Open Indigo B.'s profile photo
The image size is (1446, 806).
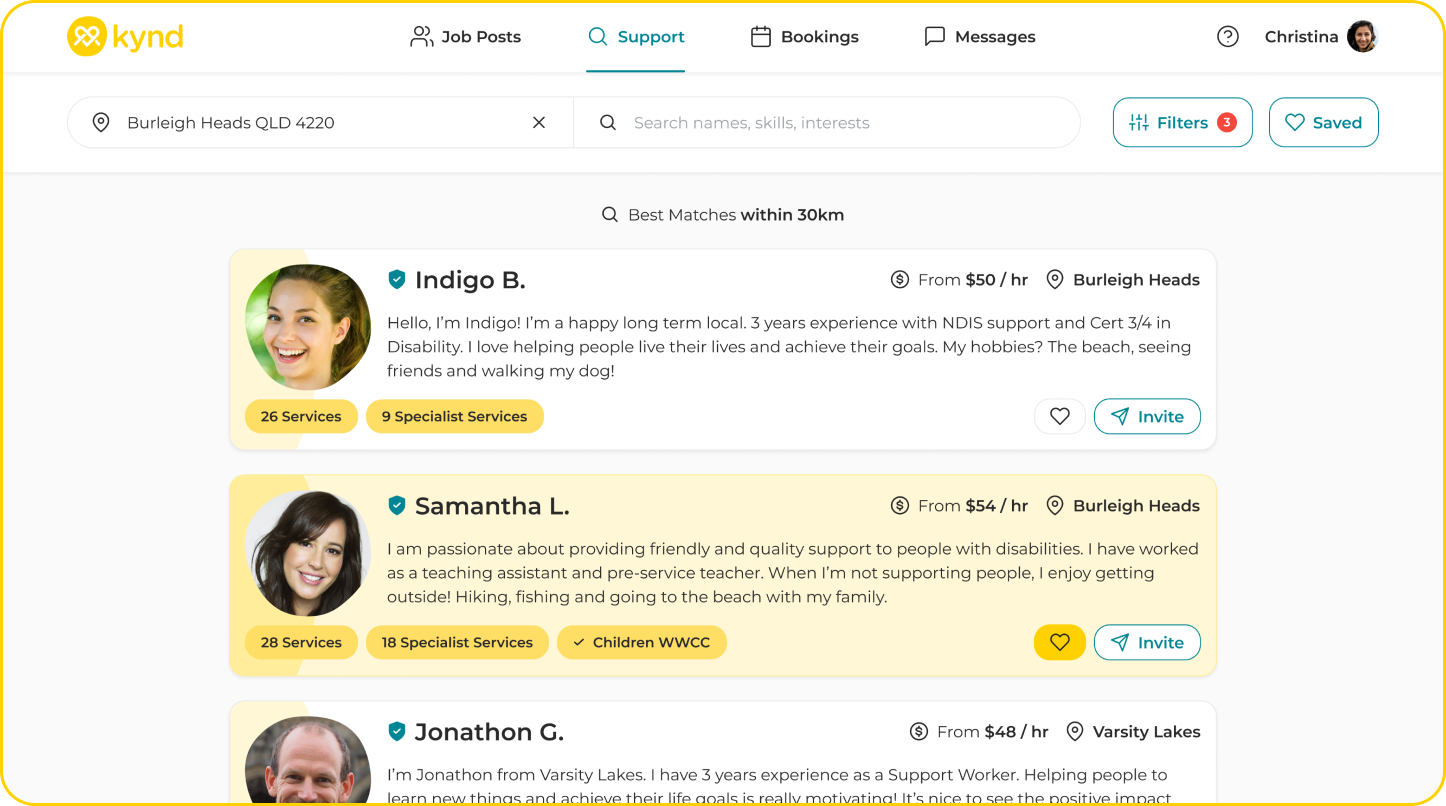(x=308, y=327)
